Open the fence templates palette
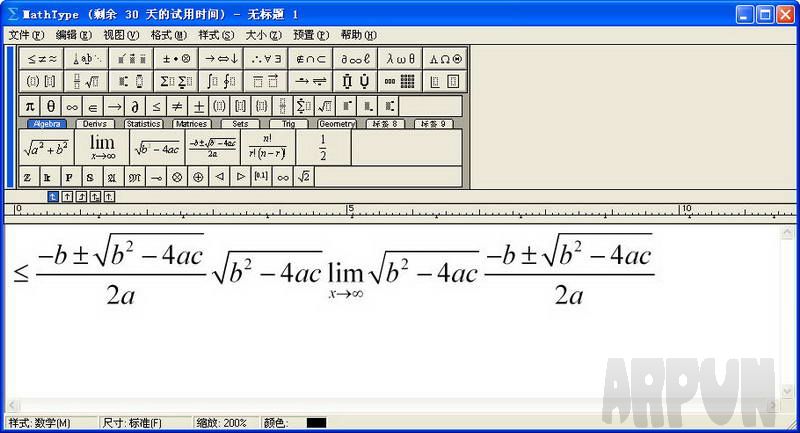 42,81
